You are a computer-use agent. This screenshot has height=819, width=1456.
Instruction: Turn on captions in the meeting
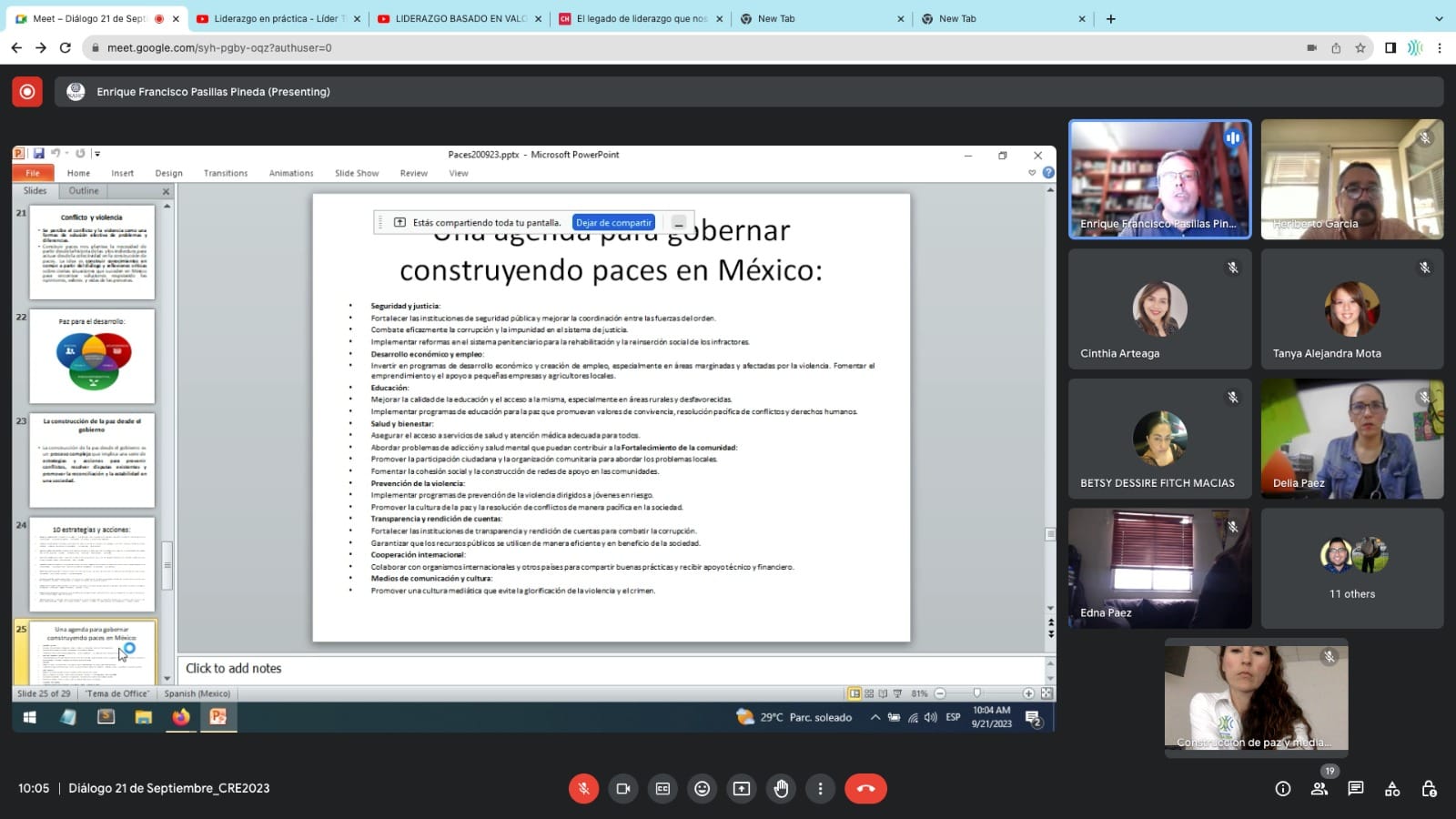point(662,788)
